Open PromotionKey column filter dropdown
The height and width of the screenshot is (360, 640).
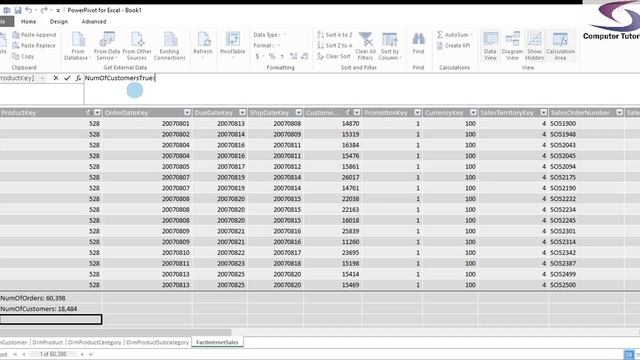click(x=417, y=112)
